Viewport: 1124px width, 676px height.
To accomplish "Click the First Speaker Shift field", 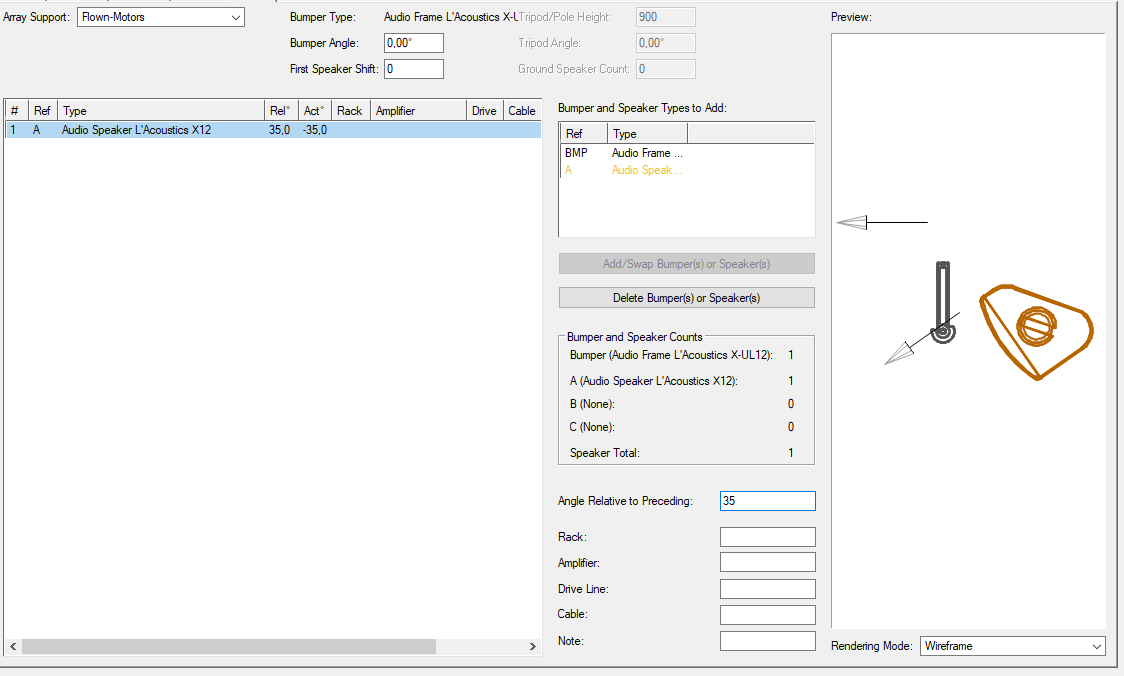I will pos(414,69).
